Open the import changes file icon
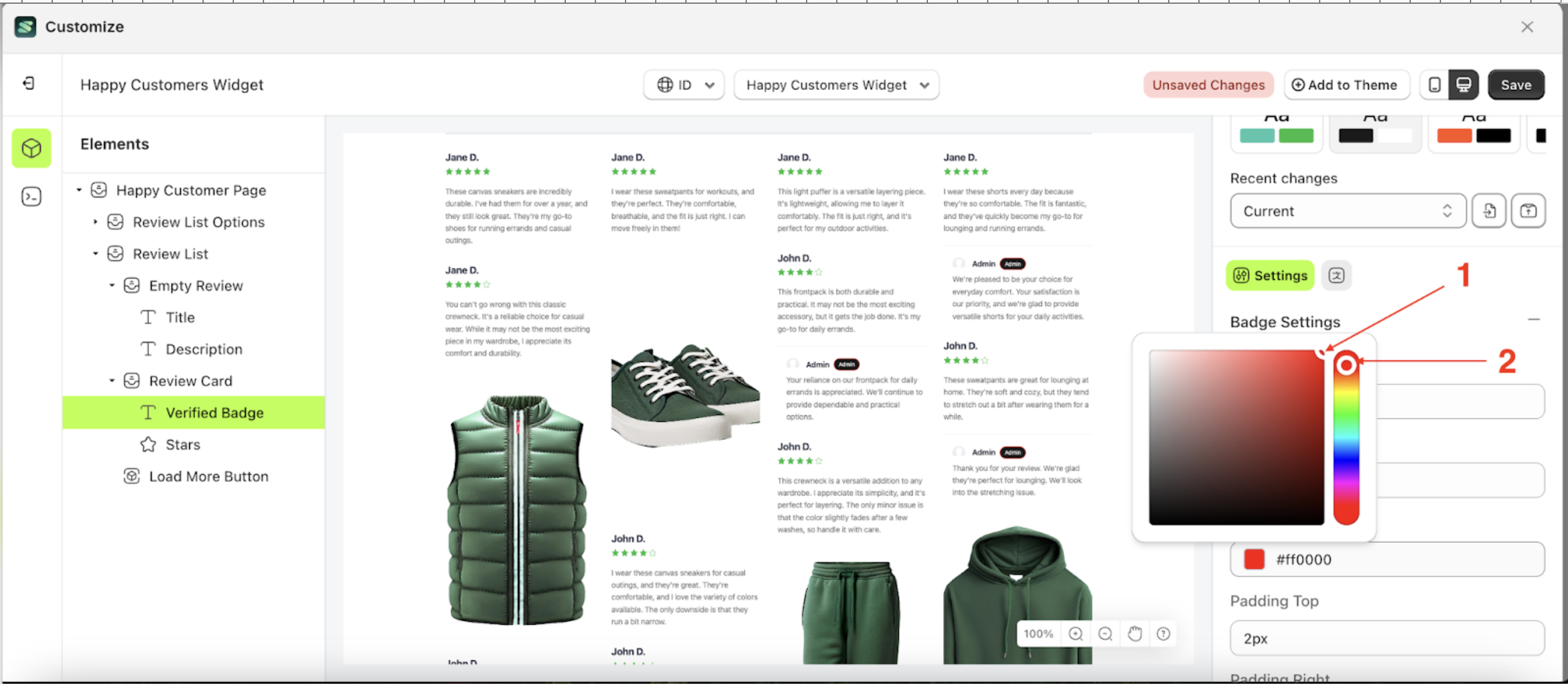1568x685 pixels. point(1488,211)
